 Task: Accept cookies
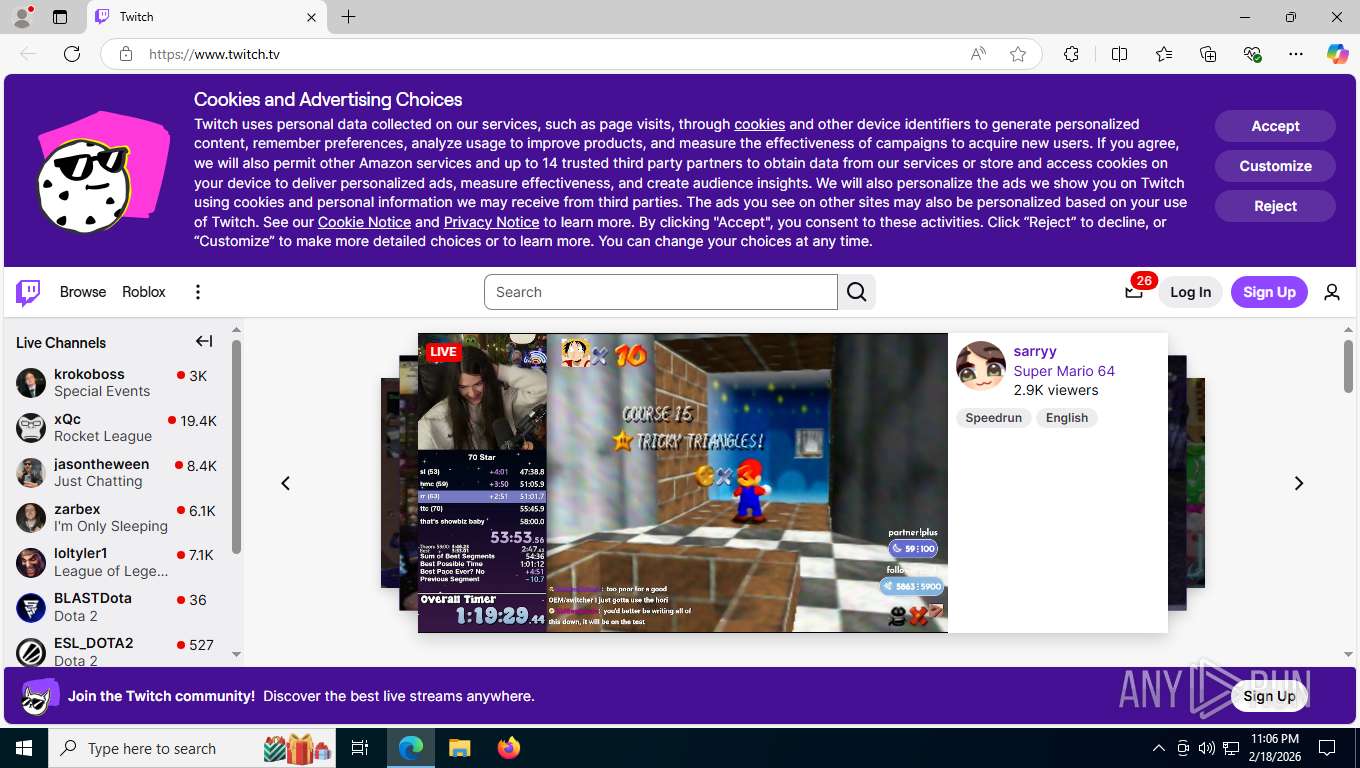click(1275, 126)
